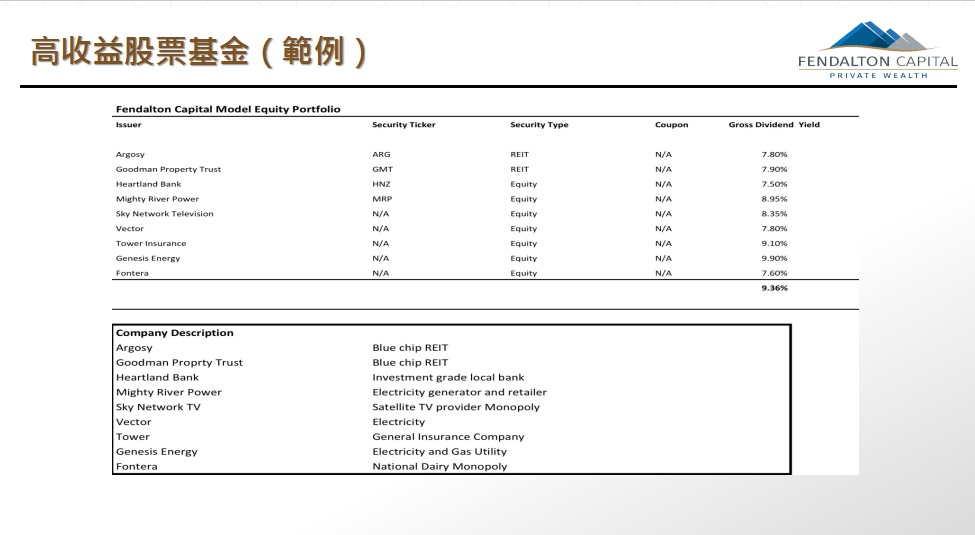This screenshot has width=975, height=535.
Task: Click the 9.90% dividend yield value
Action: tap(774, 258)
